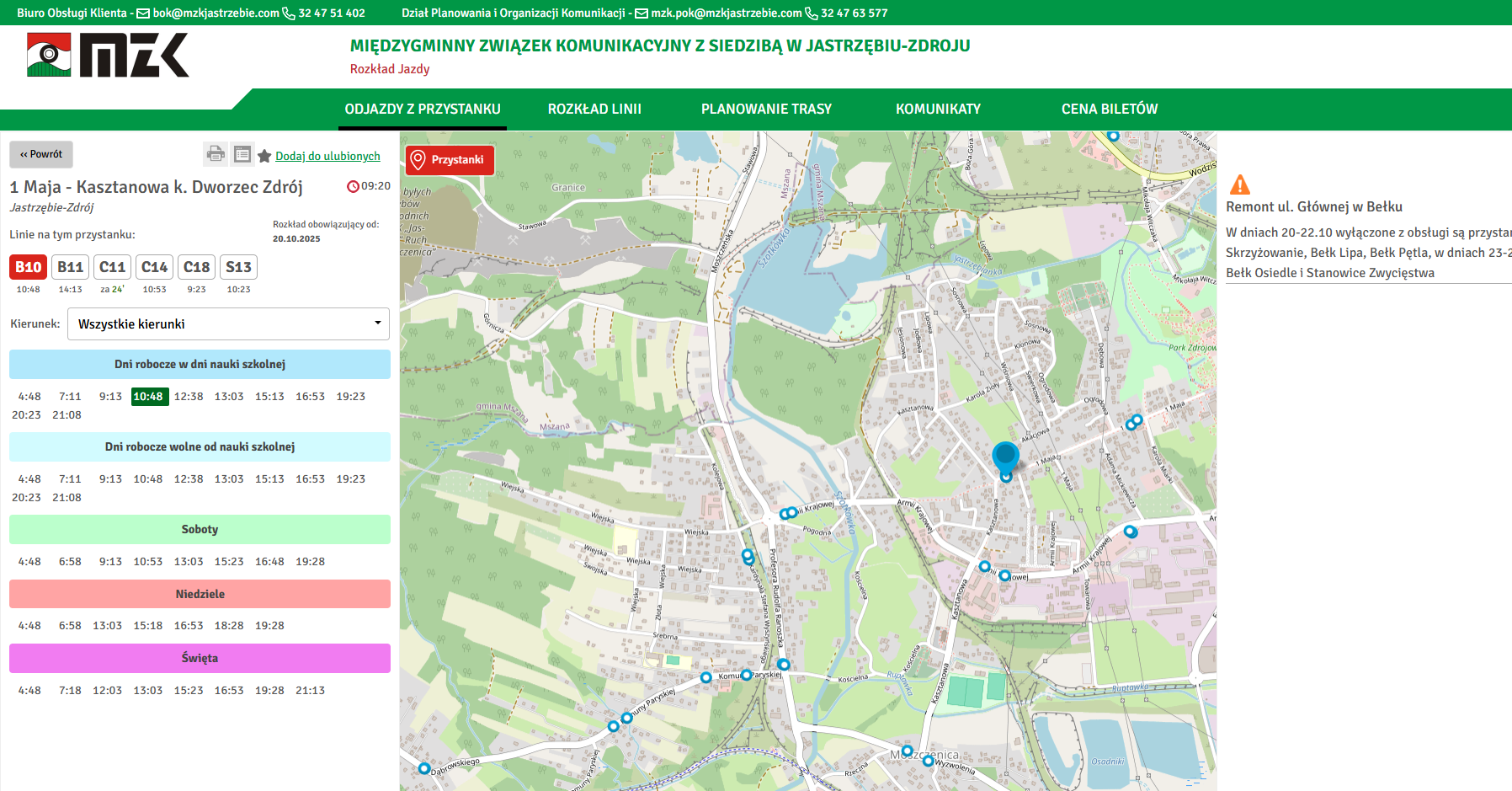Toggle the red Przystanki map button
Viewport: 1512px width, 791px height.
[x=450, y=160]
